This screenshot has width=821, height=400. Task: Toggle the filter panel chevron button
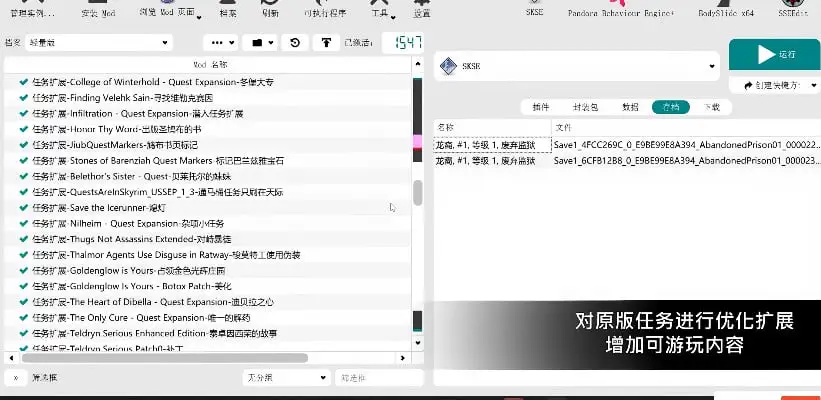(16, 377)
